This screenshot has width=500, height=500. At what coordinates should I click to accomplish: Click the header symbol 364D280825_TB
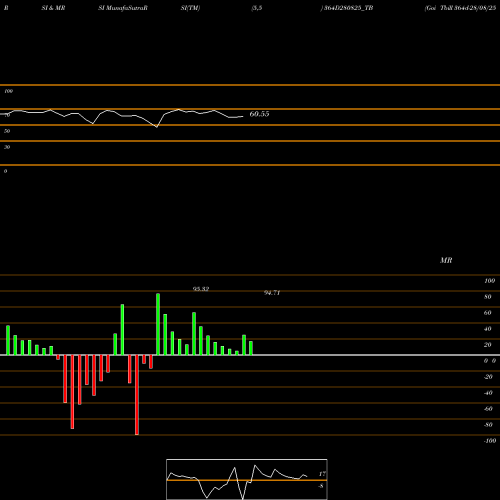348,8
